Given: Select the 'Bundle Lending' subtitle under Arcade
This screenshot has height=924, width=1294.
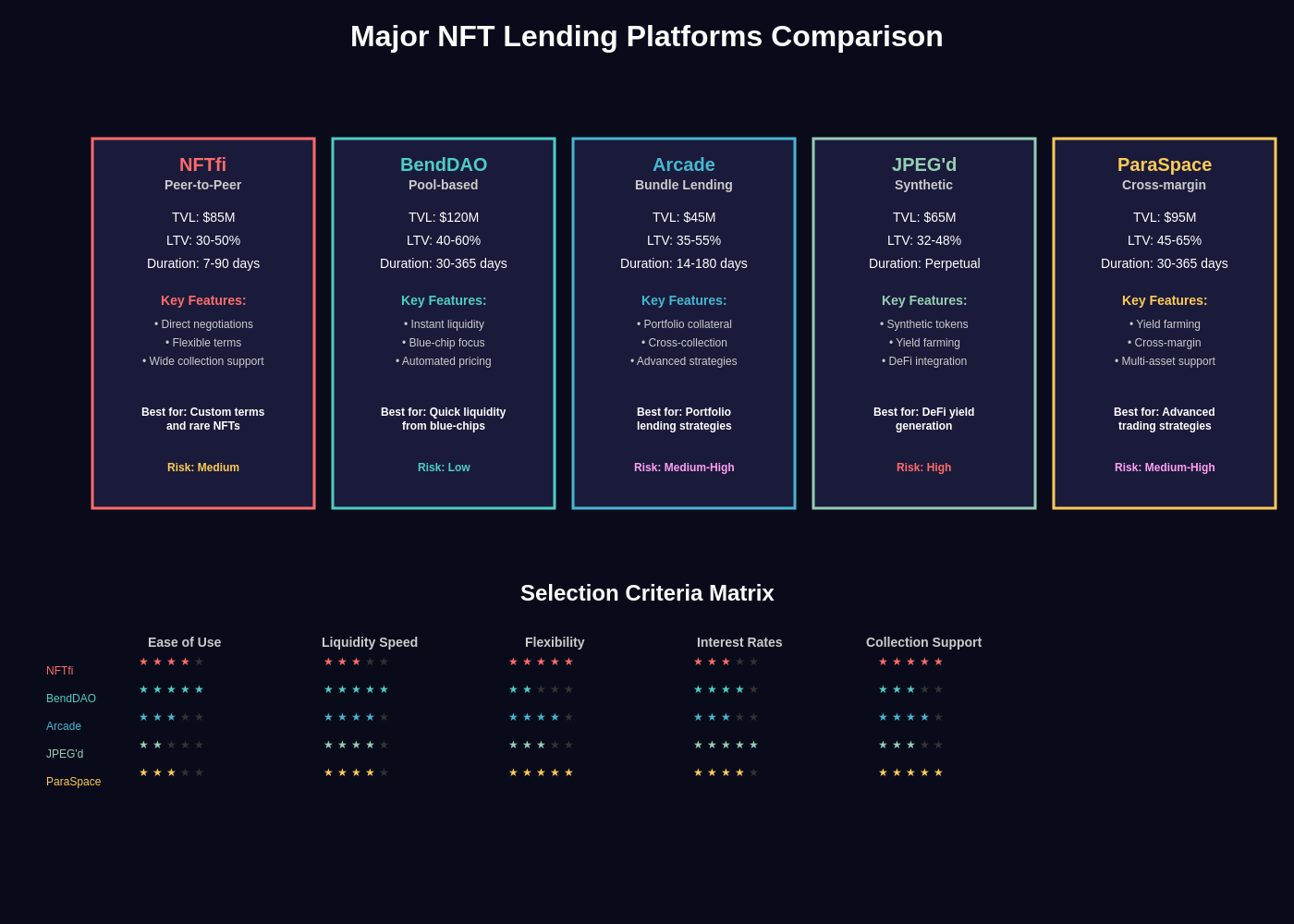Looking at the screenshot, I should 684,185.
